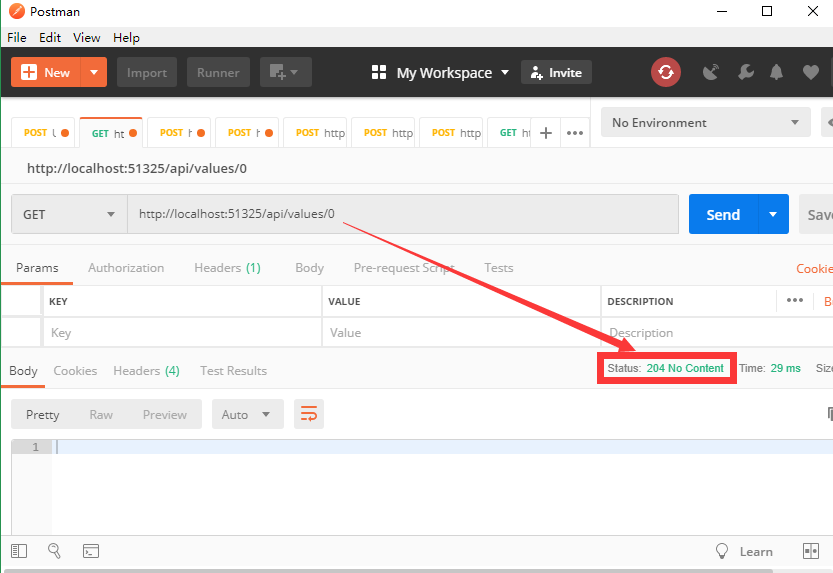Toggle the sidebar icon in status bar
This screenshot has height=573, width=833.
tap(19, 551)
